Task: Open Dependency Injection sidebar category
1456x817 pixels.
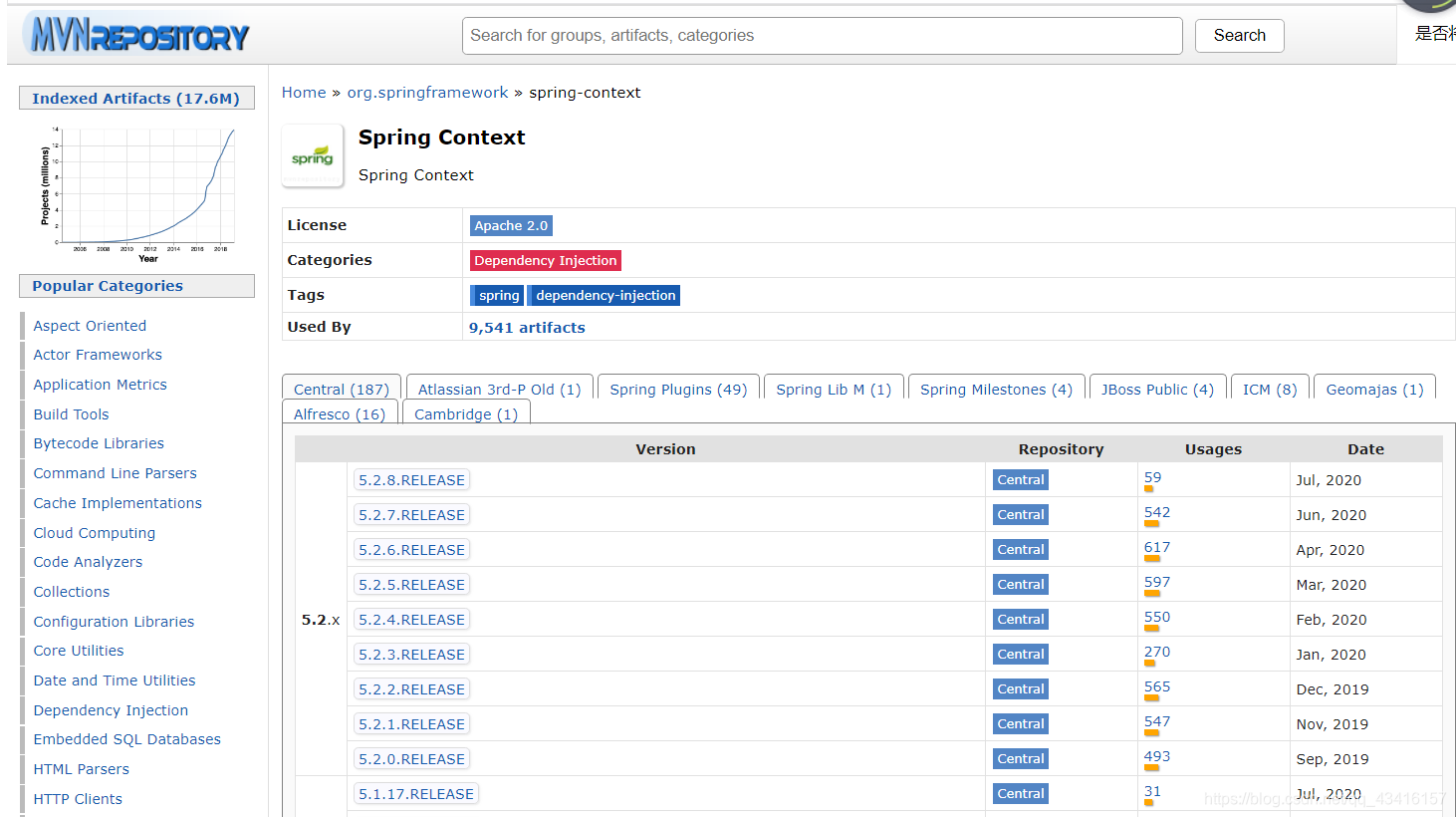Action: click(111, 710)
